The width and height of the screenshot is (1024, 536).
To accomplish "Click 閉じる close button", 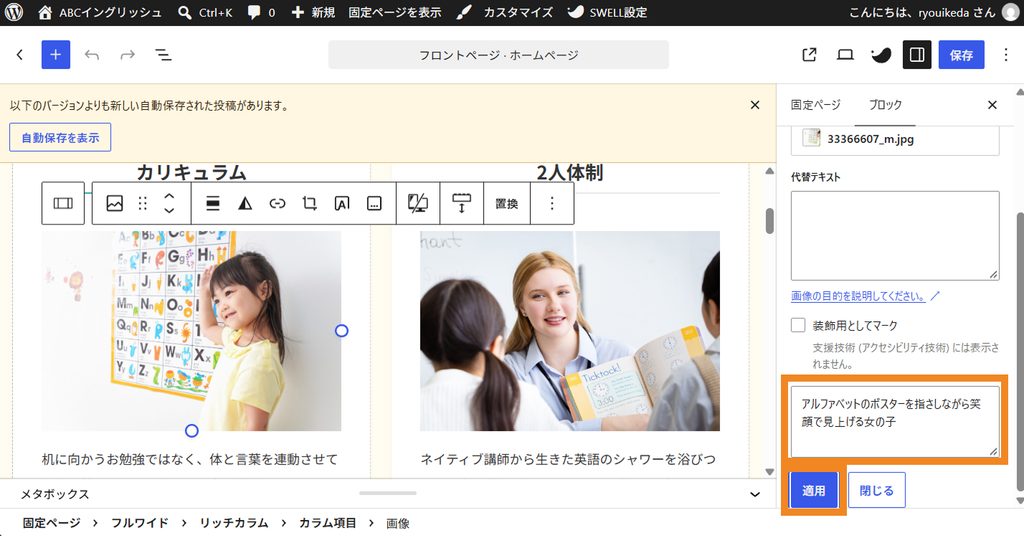I will [876, 490].
